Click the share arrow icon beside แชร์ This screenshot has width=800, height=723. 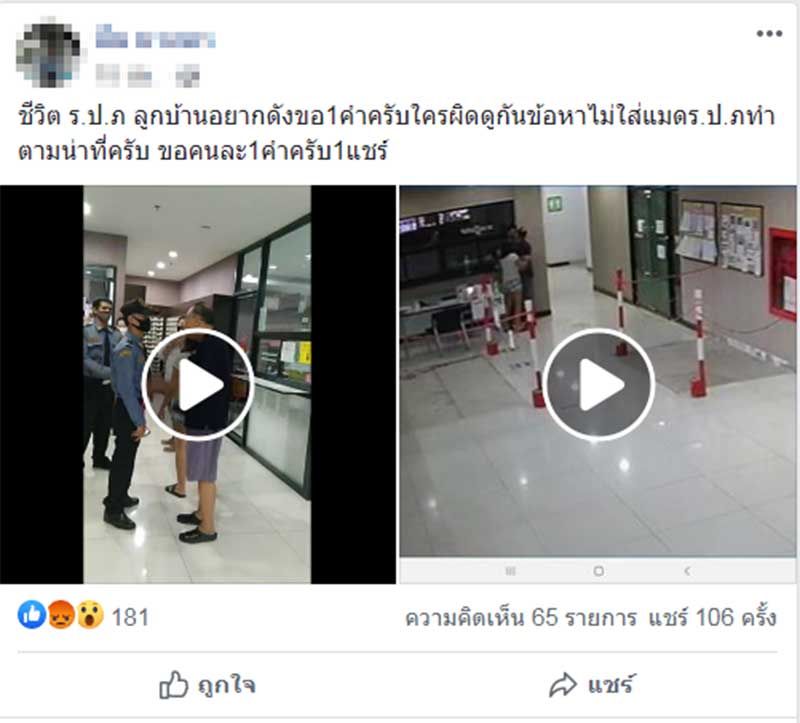coord(563,685)
